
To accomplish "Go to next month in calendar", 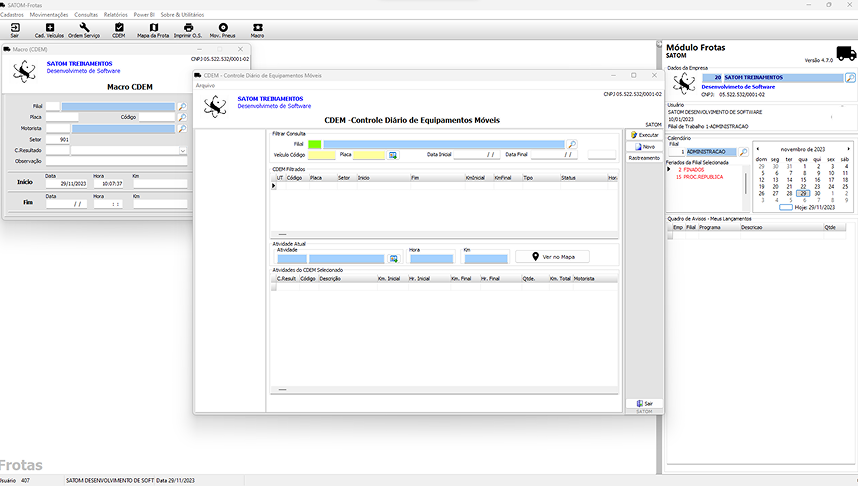I will (849, 149).
